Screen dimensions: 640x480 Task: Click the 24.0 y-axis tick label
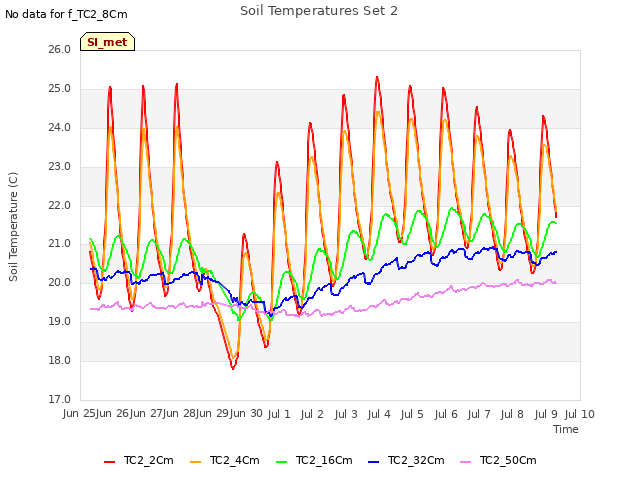[60, 127]
